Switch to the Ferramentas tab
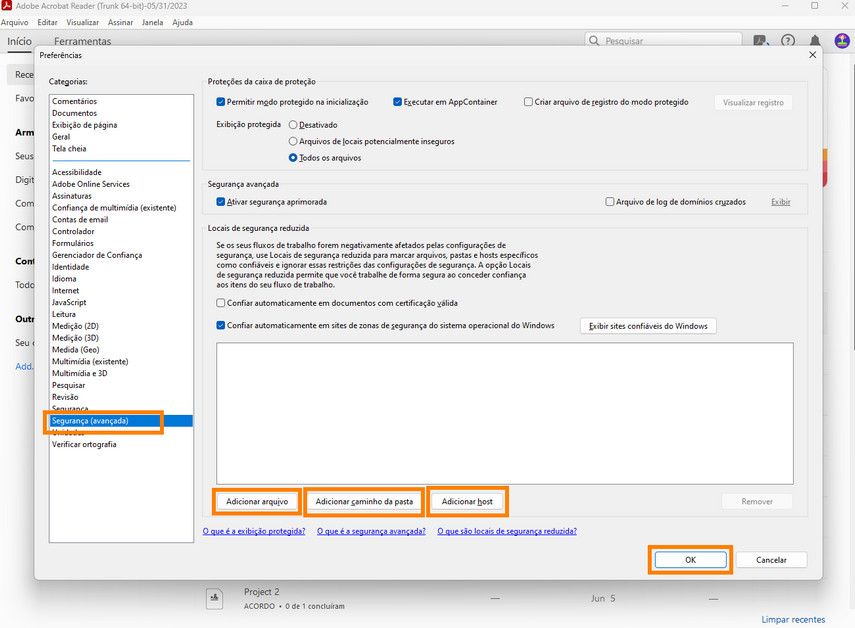Viewport: 855px width, 628px height. [x=82, y=41]
